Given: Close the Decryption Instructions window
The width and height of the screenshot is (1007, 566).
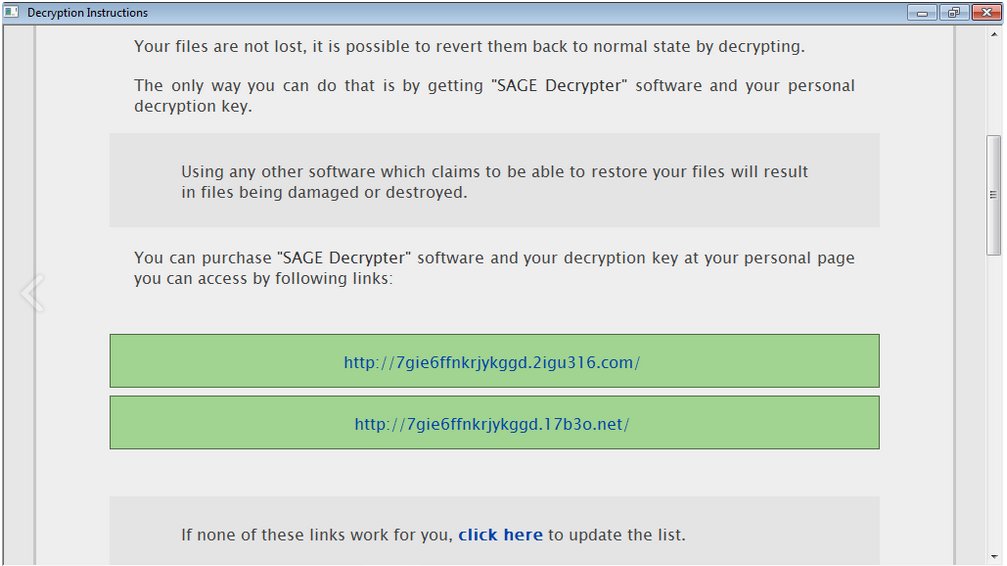Looking at the screenshot, I should (x=986, y=12).
